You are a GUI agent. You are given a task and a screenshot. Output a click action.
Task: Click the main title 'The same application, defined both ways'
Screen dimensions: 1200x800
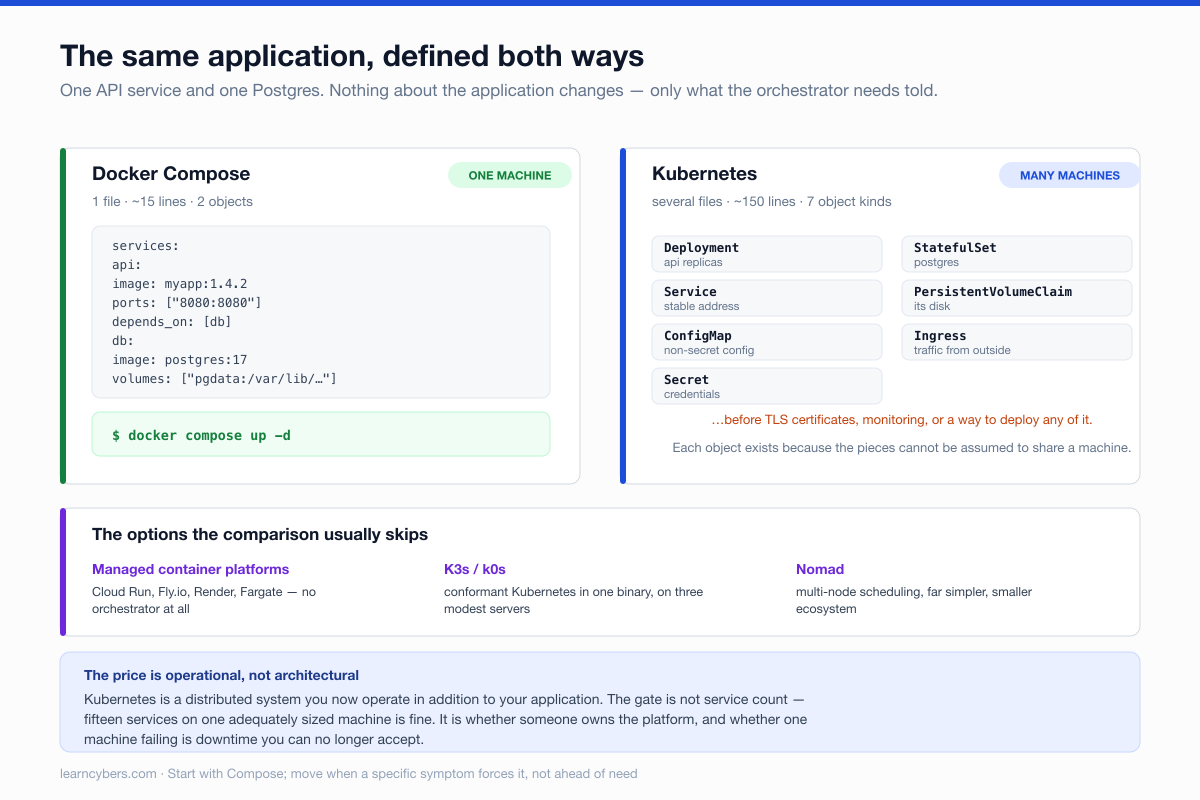click(352, 55)
